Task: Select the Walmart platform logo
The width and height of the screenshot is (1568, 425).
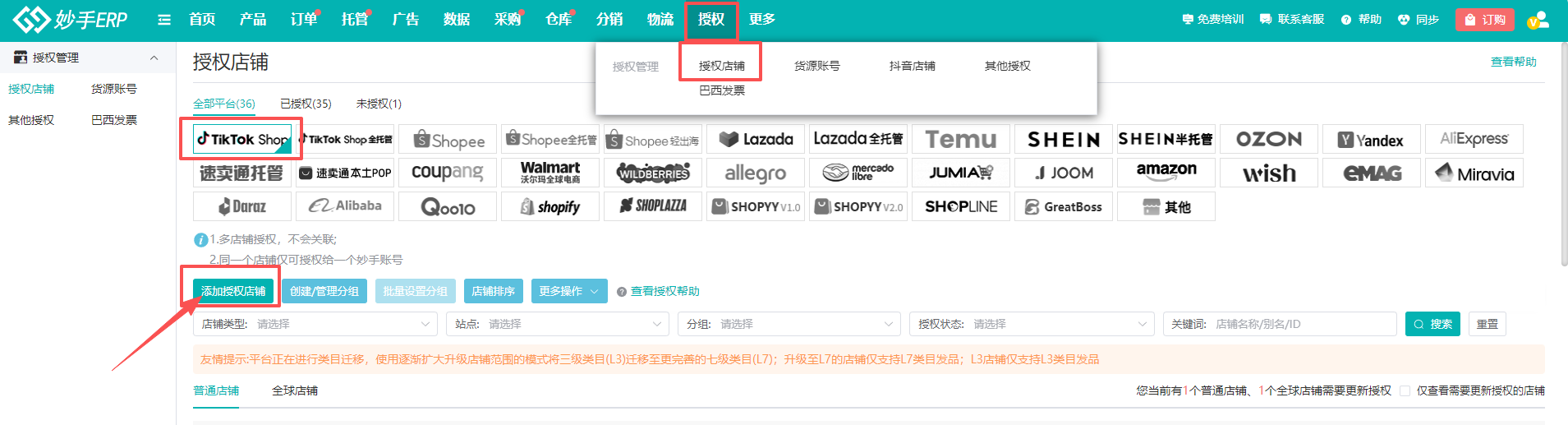Action: click(x=550, y=173)
